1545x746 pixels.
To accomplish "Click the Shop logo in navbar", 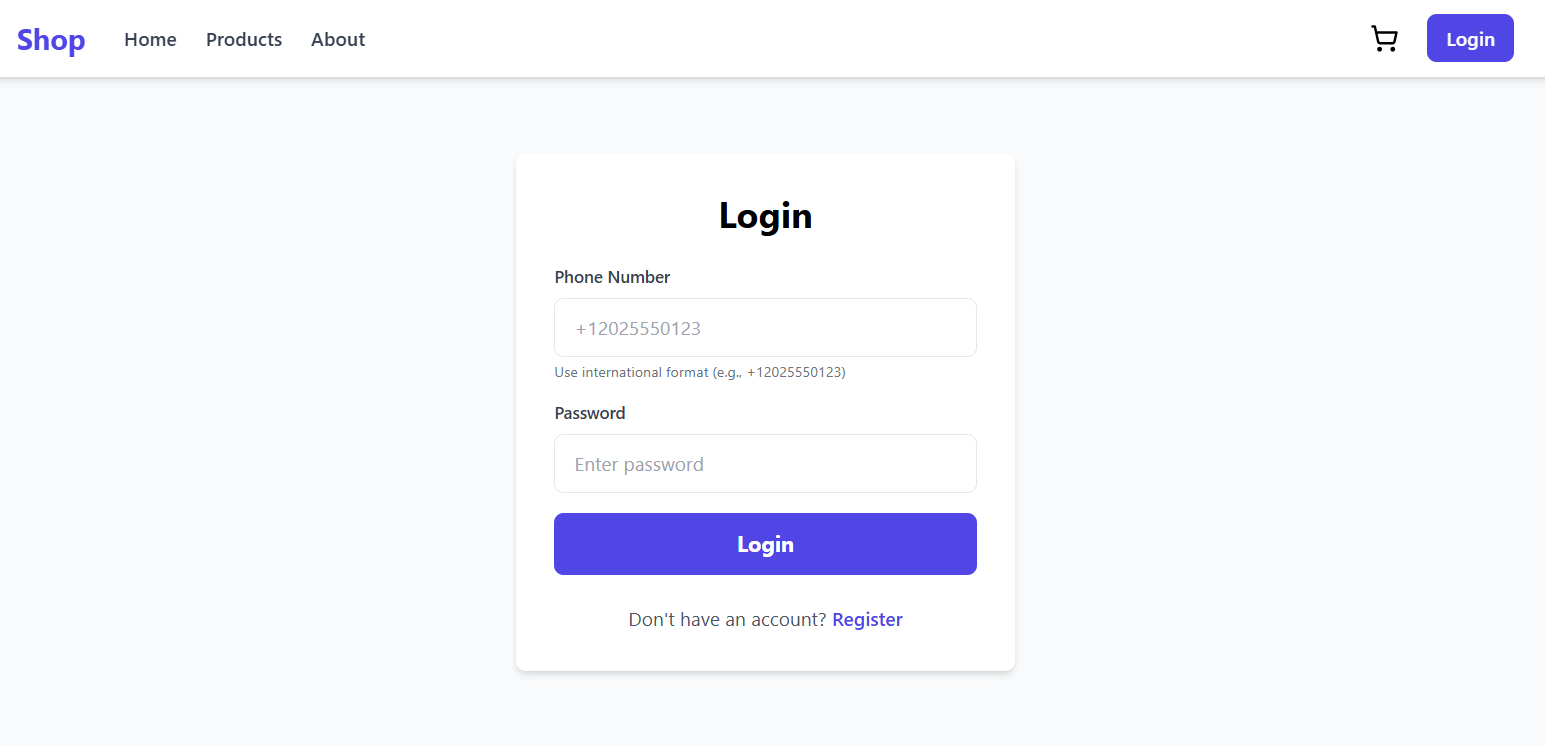I will click(51, 40).
